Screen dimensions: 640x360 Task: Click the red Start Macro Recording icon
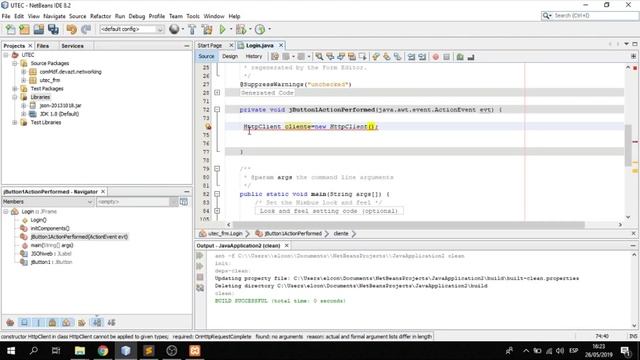[436, 57]
